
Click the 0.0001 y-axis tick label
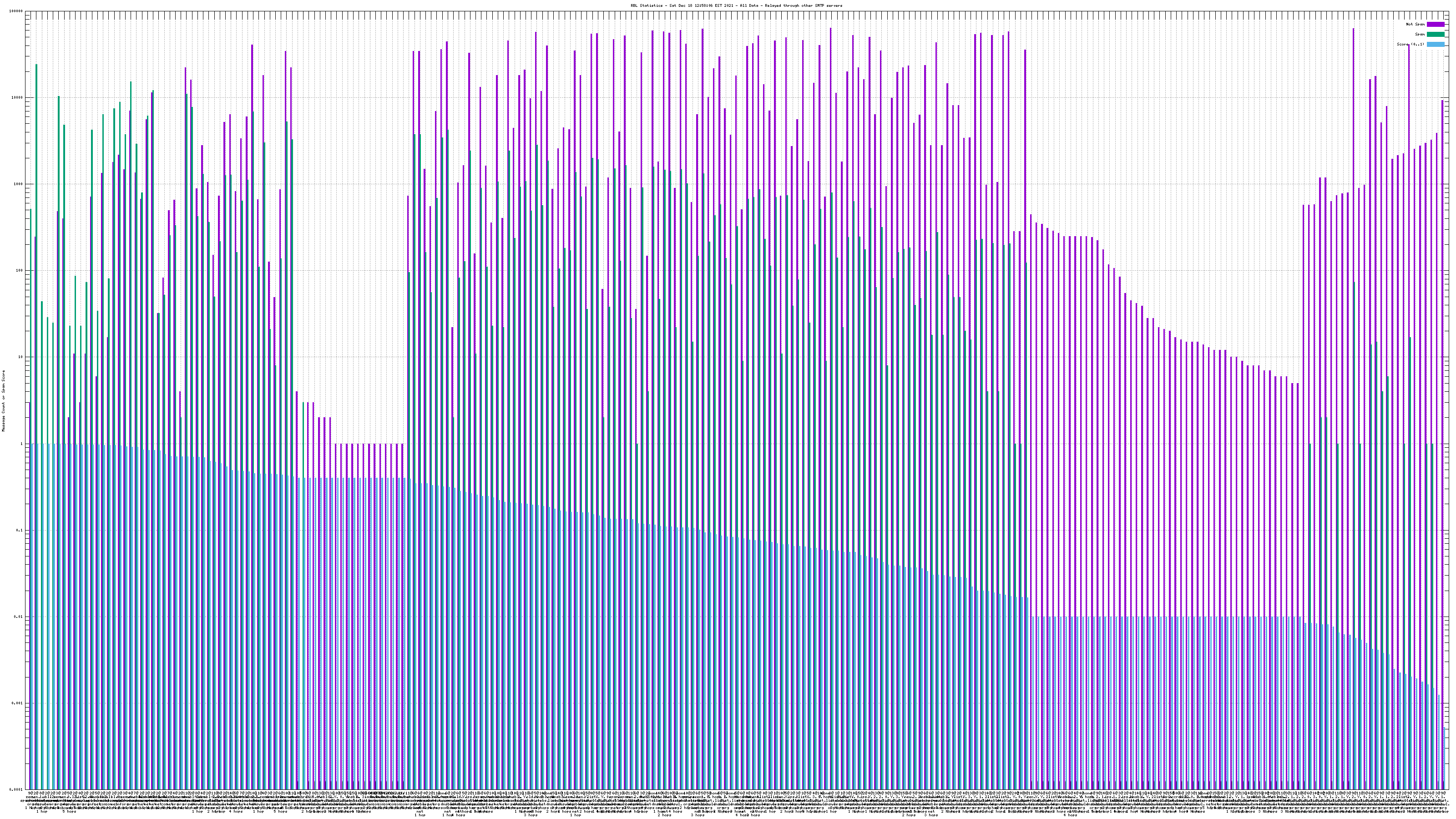click(x=16, y=789)
